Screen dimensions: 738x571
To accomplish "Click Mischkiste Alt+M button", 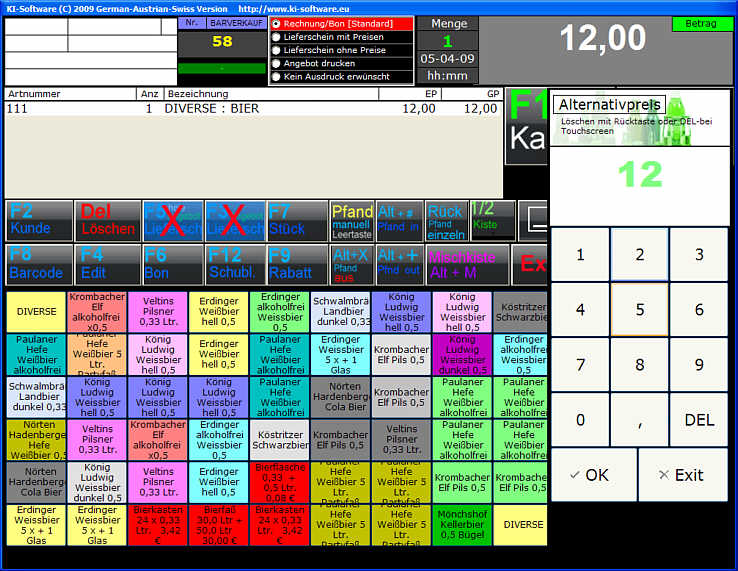I will (x=467, y=265).
